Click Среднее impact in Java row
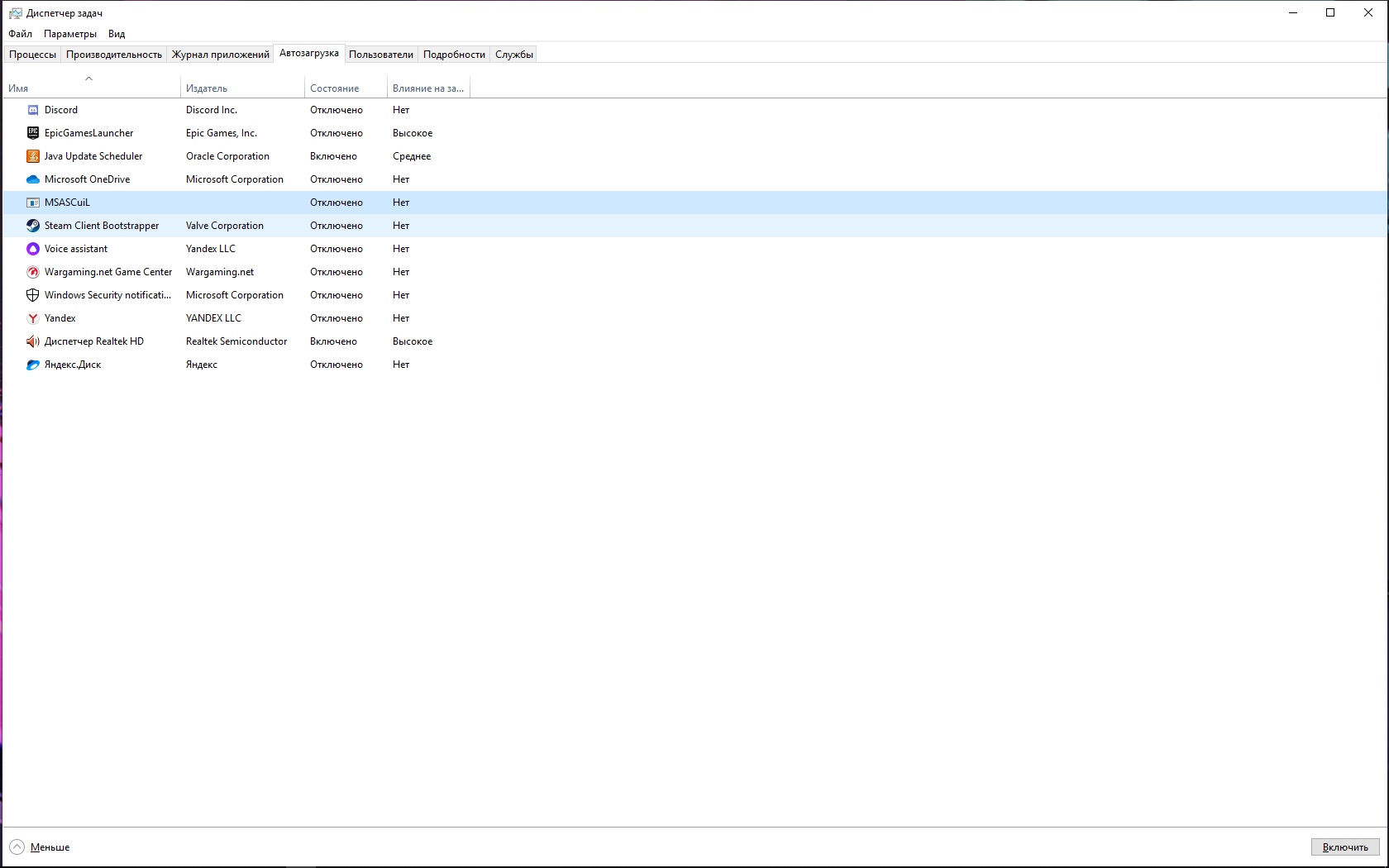The width and height of the screenshot is (1389, 868). click(x=412, y=156)
